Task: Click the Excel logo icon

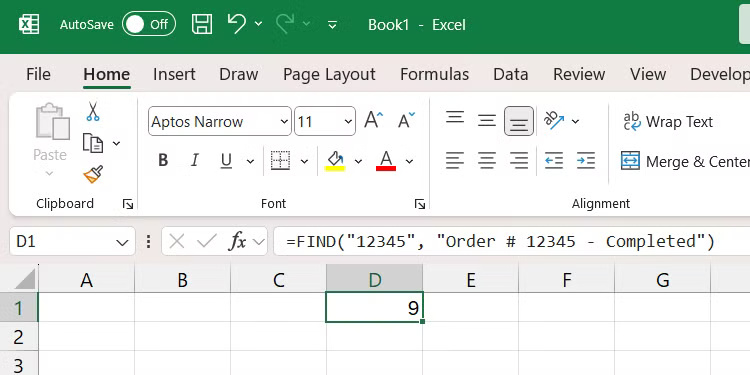Action: click(x=29, y=24)
